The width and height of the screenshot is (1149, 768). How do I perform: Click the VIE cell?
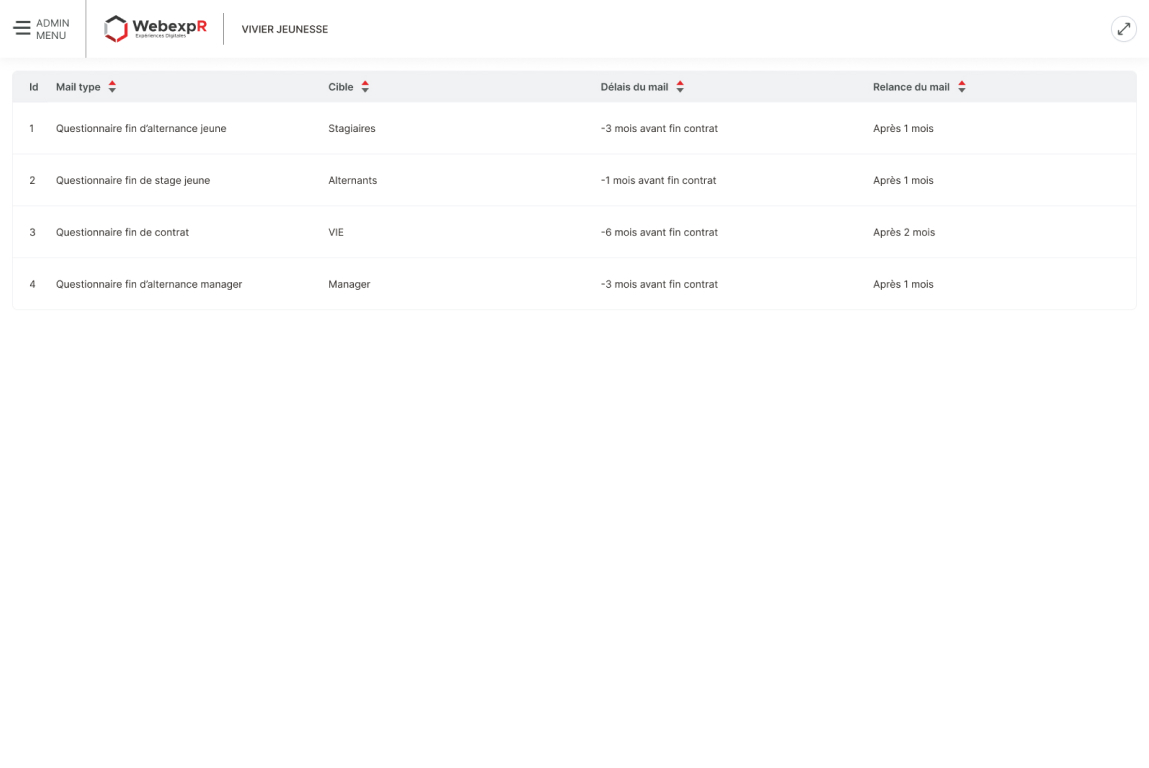point(336,232)
